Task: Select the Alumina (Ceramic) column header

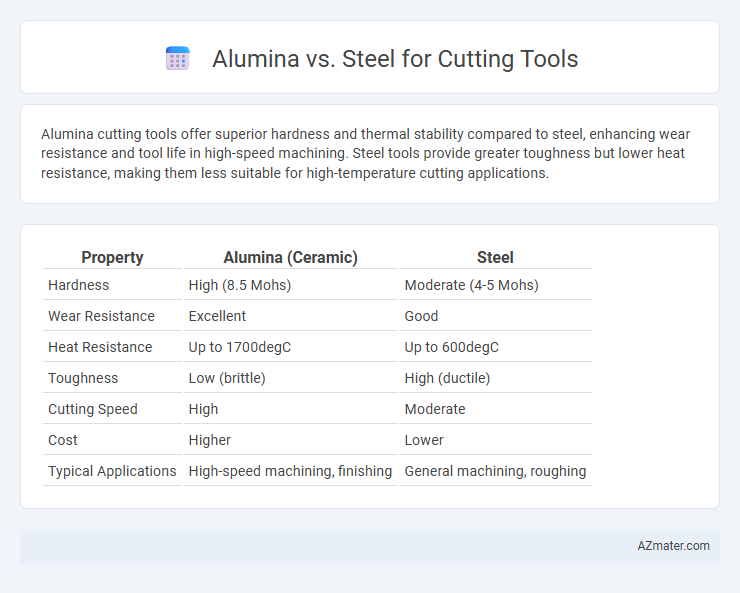Action: tap(290, 257)
